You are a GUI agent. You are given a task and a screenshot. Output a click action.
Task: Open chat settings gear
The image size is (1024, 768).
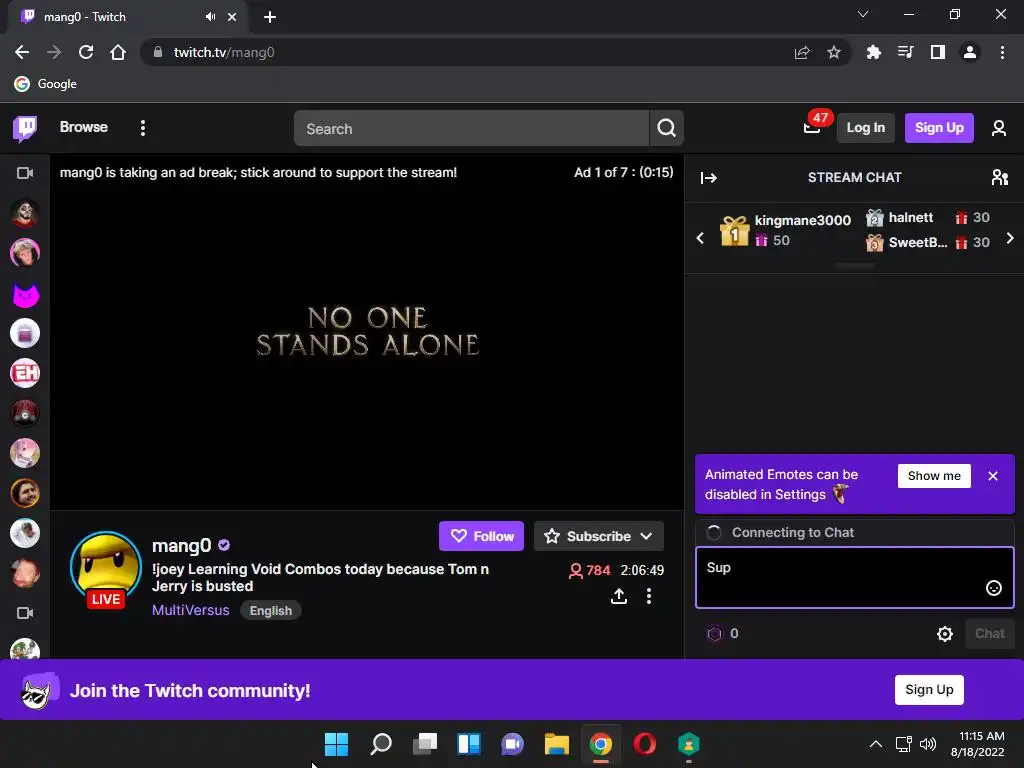tap(944, 633)
